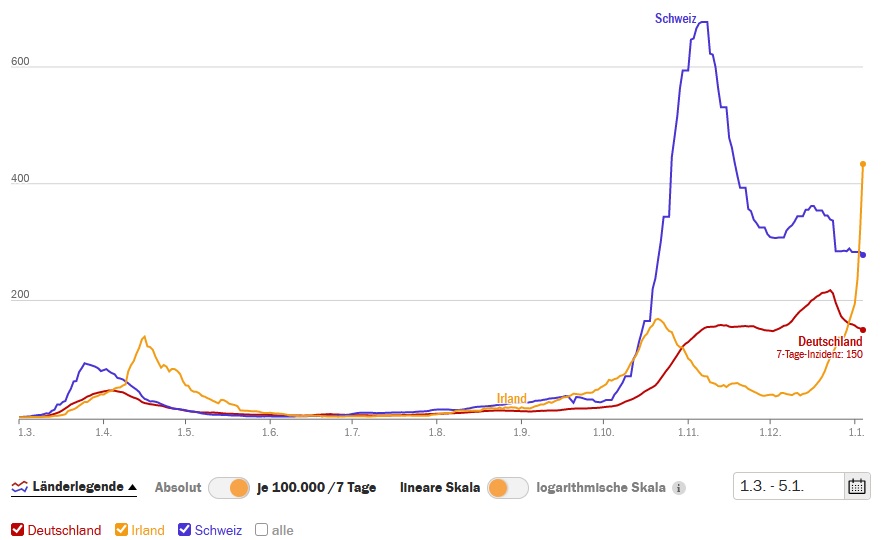This screenshot has width=884, height=540.
Task: Click 'je 100.000 / 7 Tage' label
Action: [x=316, y=488]
